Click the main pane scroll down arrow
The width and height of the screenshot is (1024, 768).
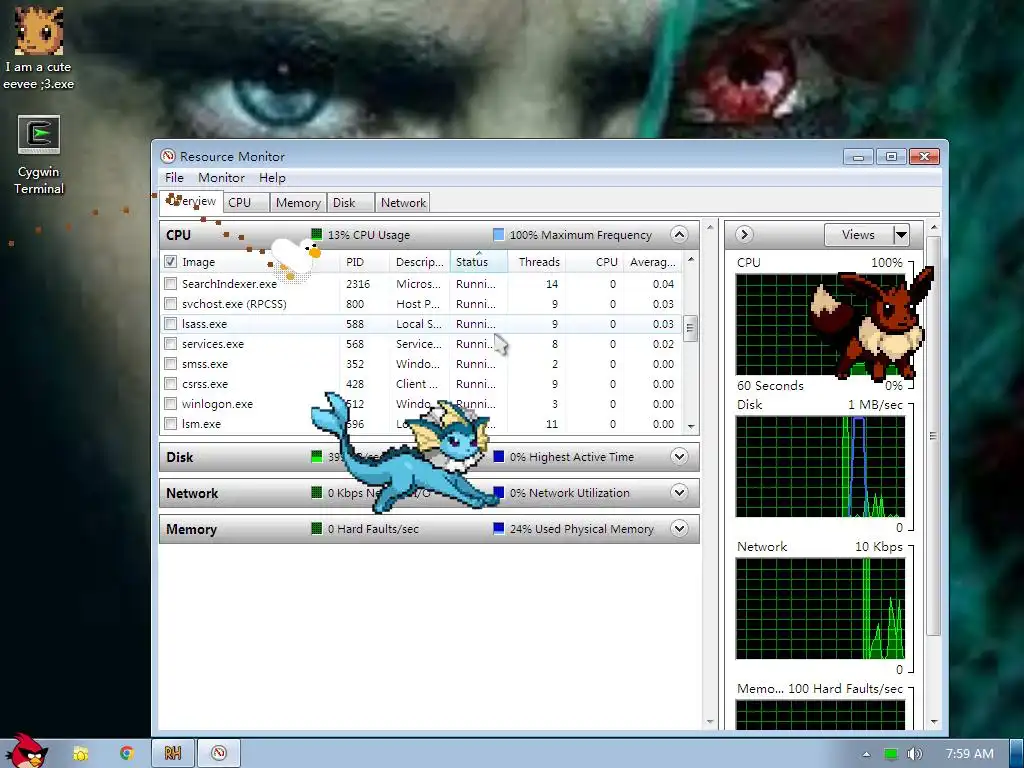[x=710, y=722]
